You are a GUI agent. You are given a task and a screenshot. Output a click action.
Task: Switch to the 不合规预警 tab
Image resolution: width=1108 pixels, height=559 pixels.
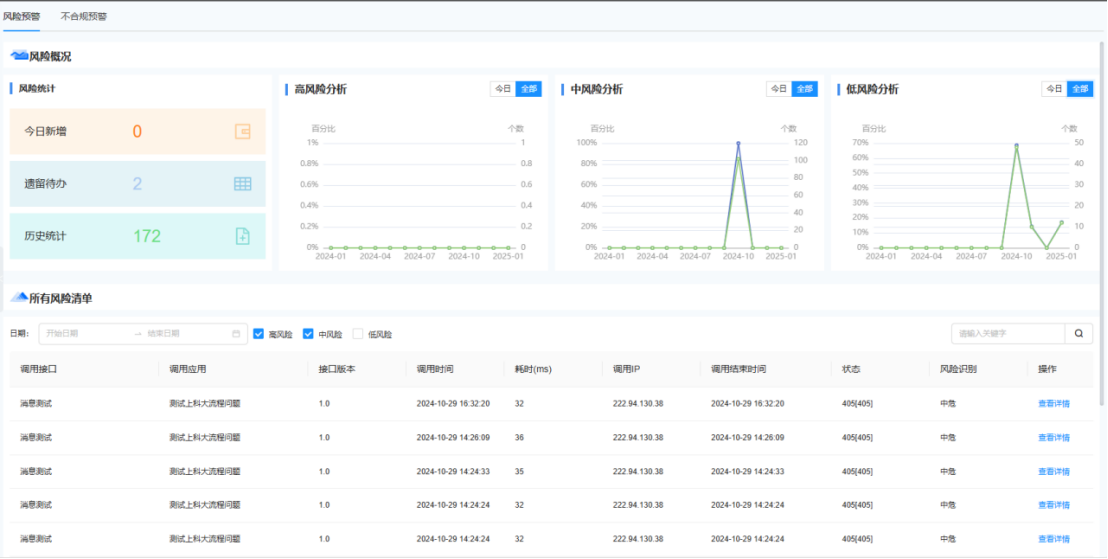[84, 16]
